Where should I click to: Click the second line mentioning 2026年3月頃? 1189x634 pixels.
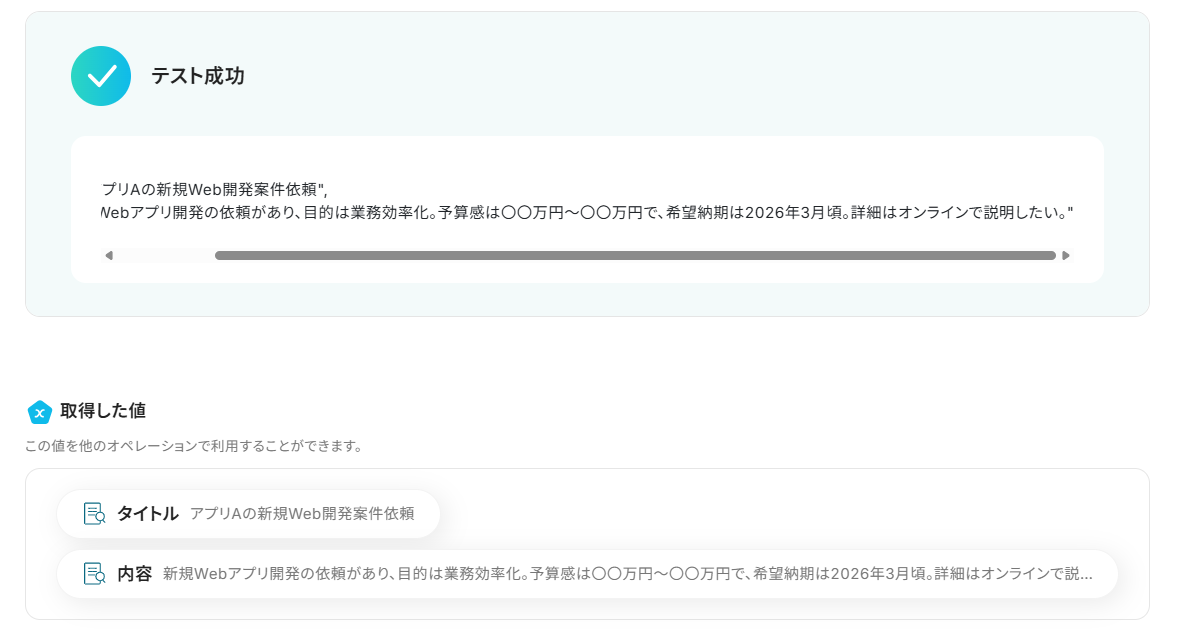click(x=588, y=212)
